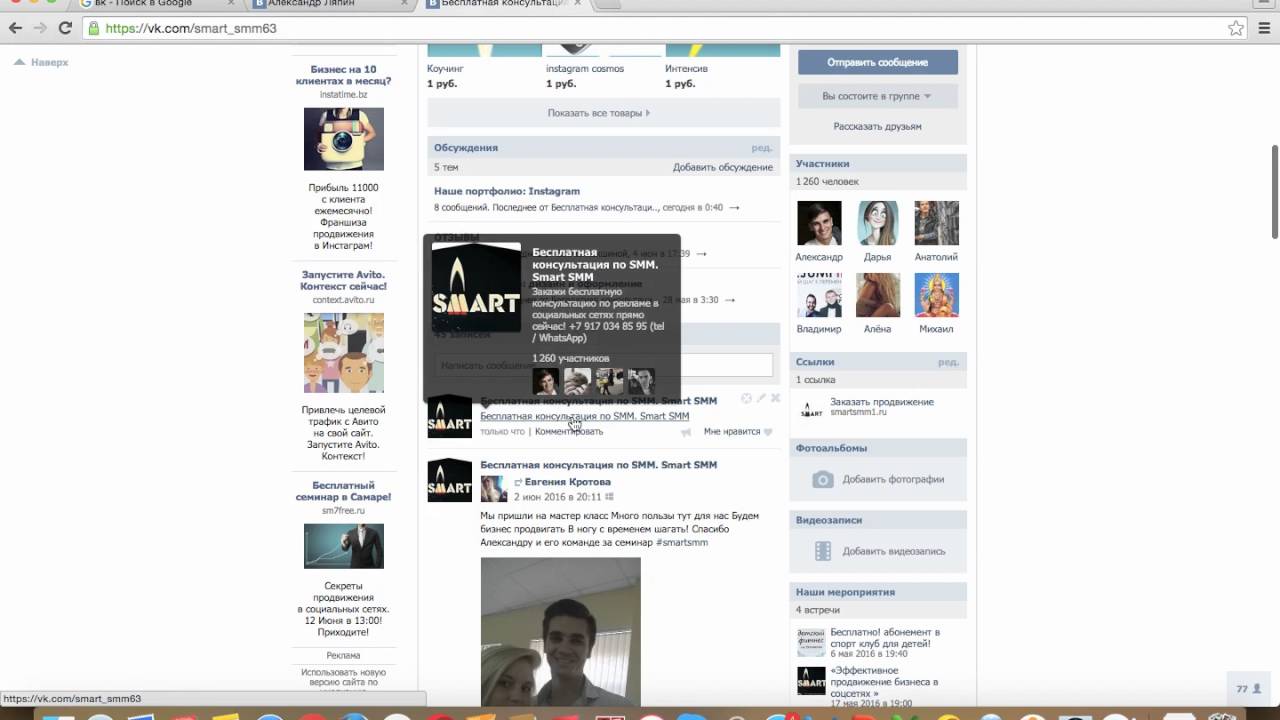Image resolution: width=1280 pixels, height=720 pixels.
Task: Open ad 'Бизнес на 10 клиентах в месяц'
Action: click(343, 75)
